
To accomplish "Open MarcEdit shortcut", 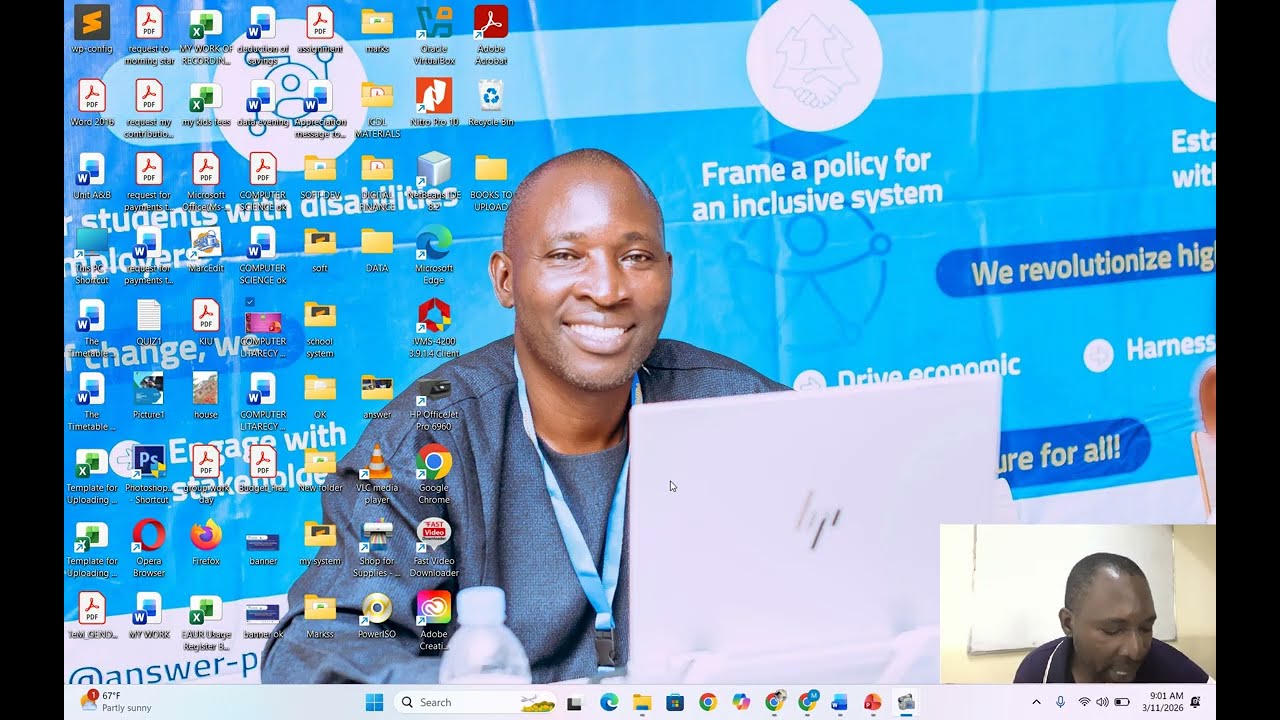I will point(206,249).
